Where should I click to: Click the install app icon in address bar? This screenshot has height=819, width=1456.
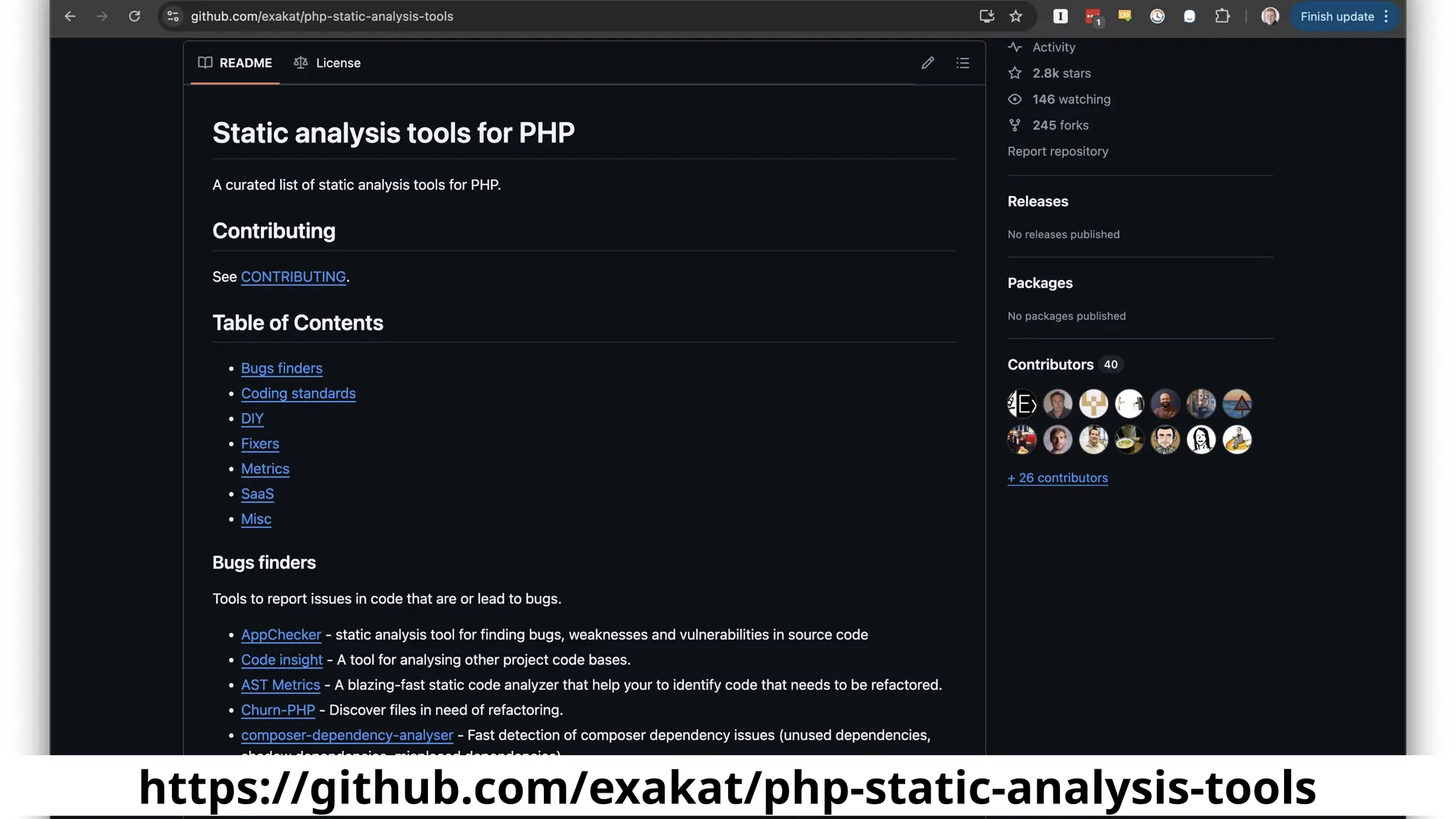point(986,16)
